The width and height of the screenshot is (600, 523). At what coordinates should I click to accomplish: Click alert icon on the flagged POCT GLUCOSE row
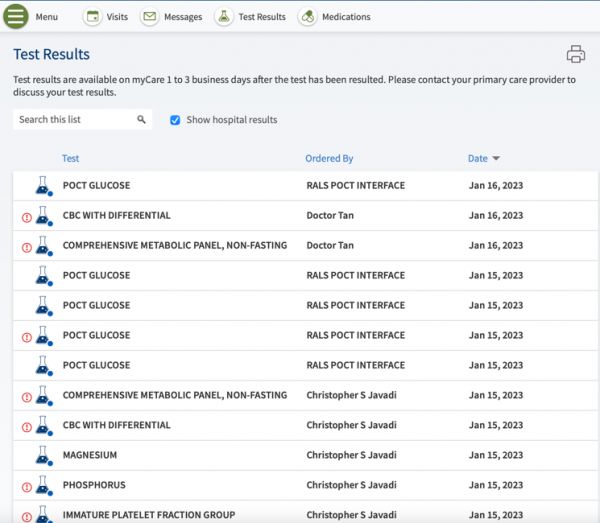coord(27,337)
